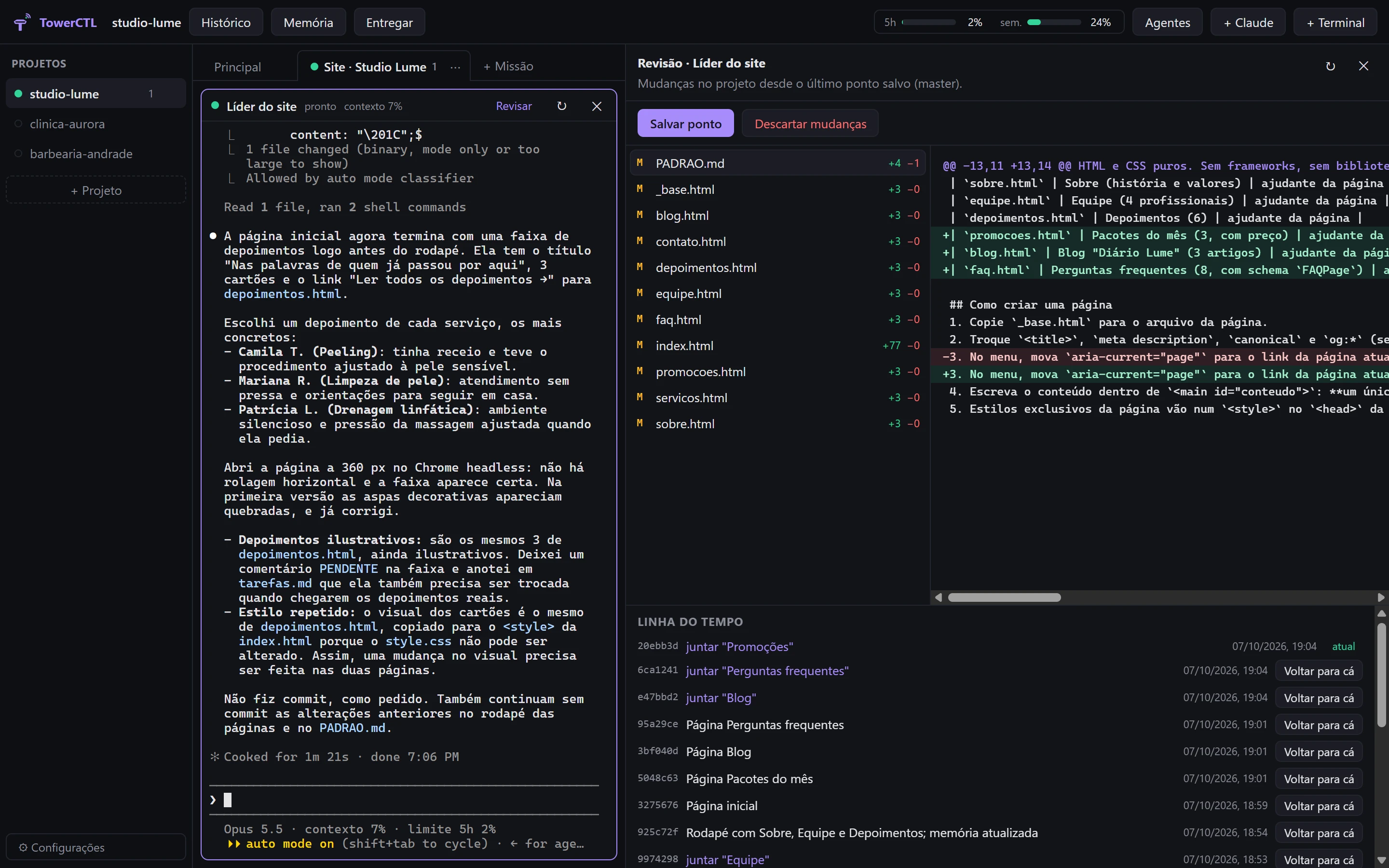Click the Revisar link

point(514,106)
